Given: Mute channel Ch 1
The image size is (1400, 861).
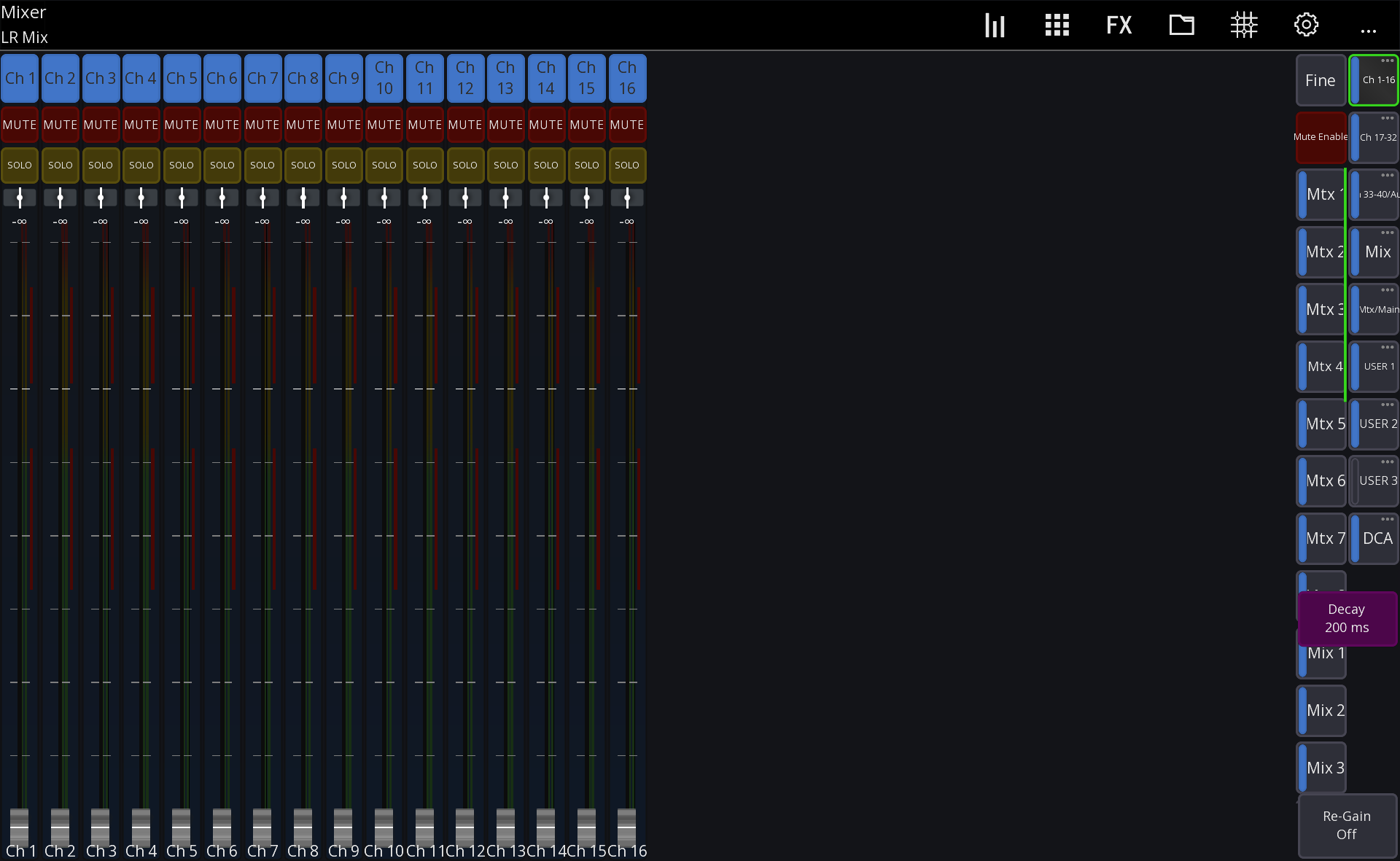Looking at the screenshot, I should click(x=20, y=125).
